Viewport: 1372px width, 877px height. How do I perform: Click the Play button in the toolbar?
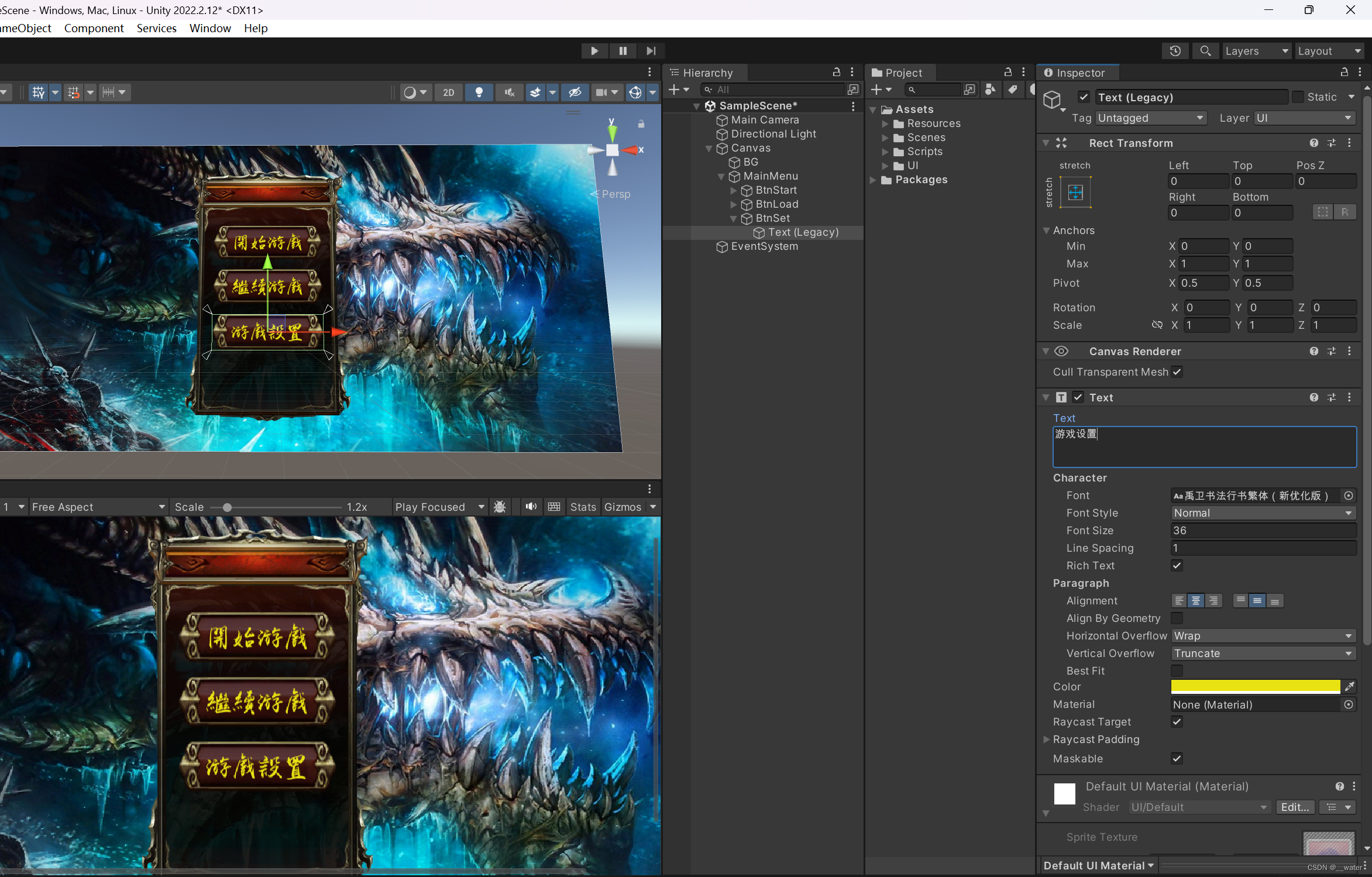pyautogui.click(x=594, y=51)
